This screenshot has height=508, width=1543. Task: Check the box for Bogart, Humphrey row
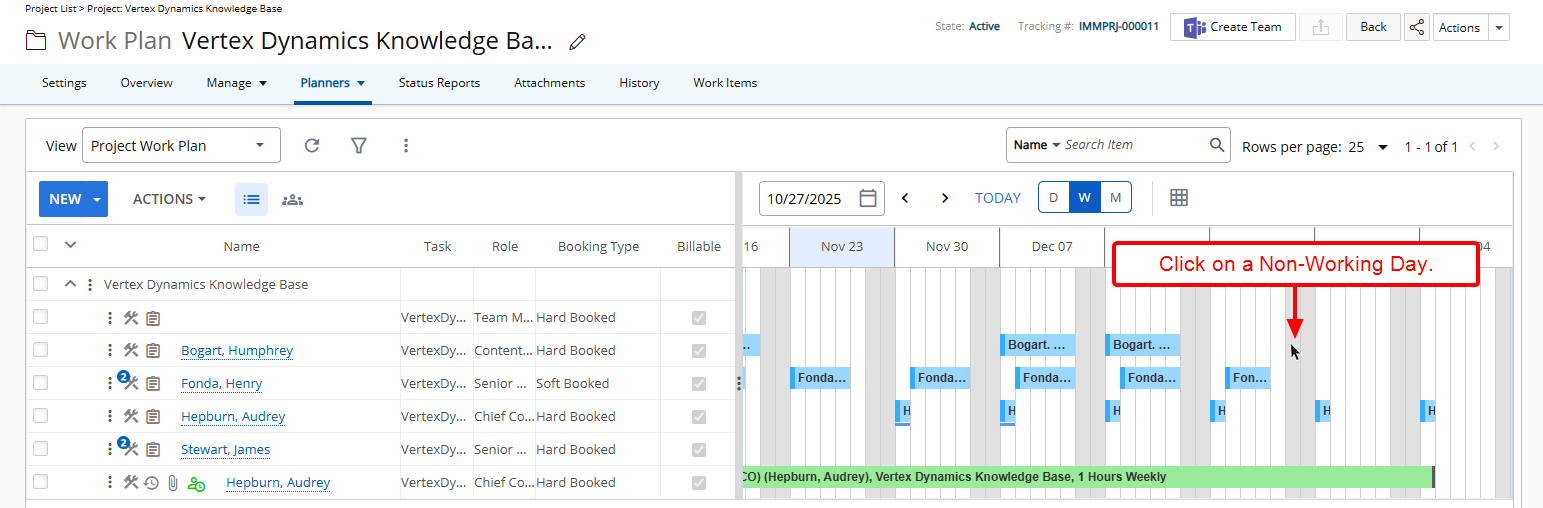(40, 350)
